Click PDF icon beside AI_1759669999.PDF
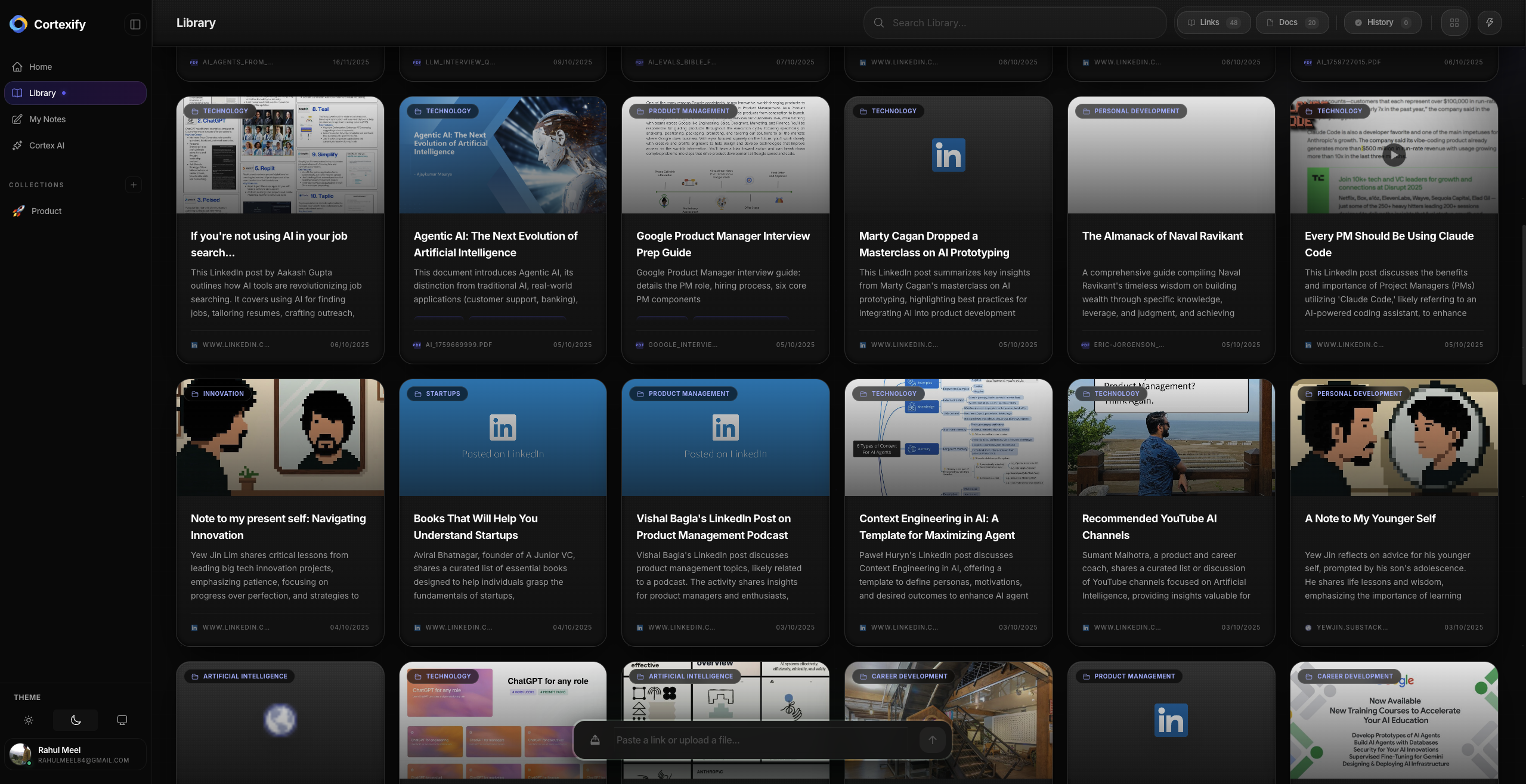 tap(417, 345)
